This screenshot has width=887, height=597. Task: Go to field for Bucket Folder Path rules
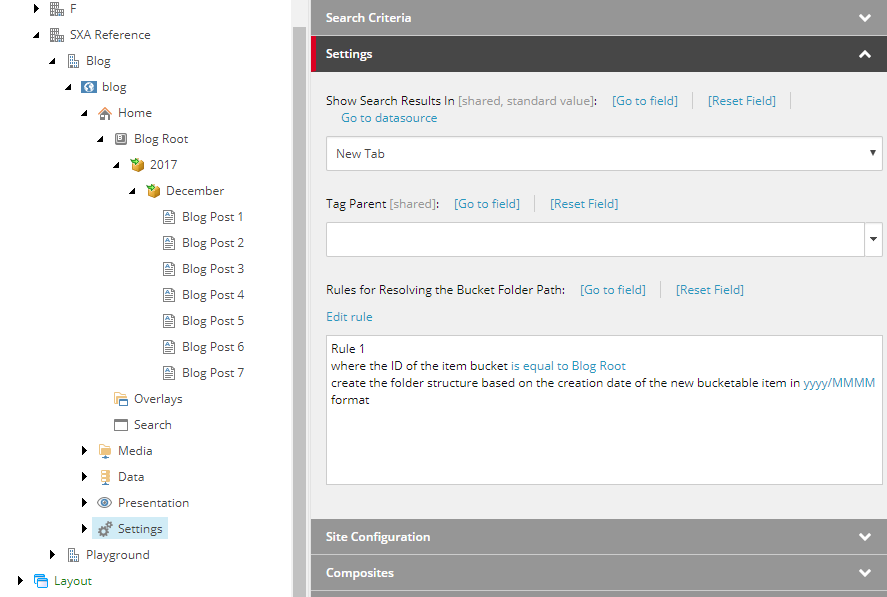(613, 290)
